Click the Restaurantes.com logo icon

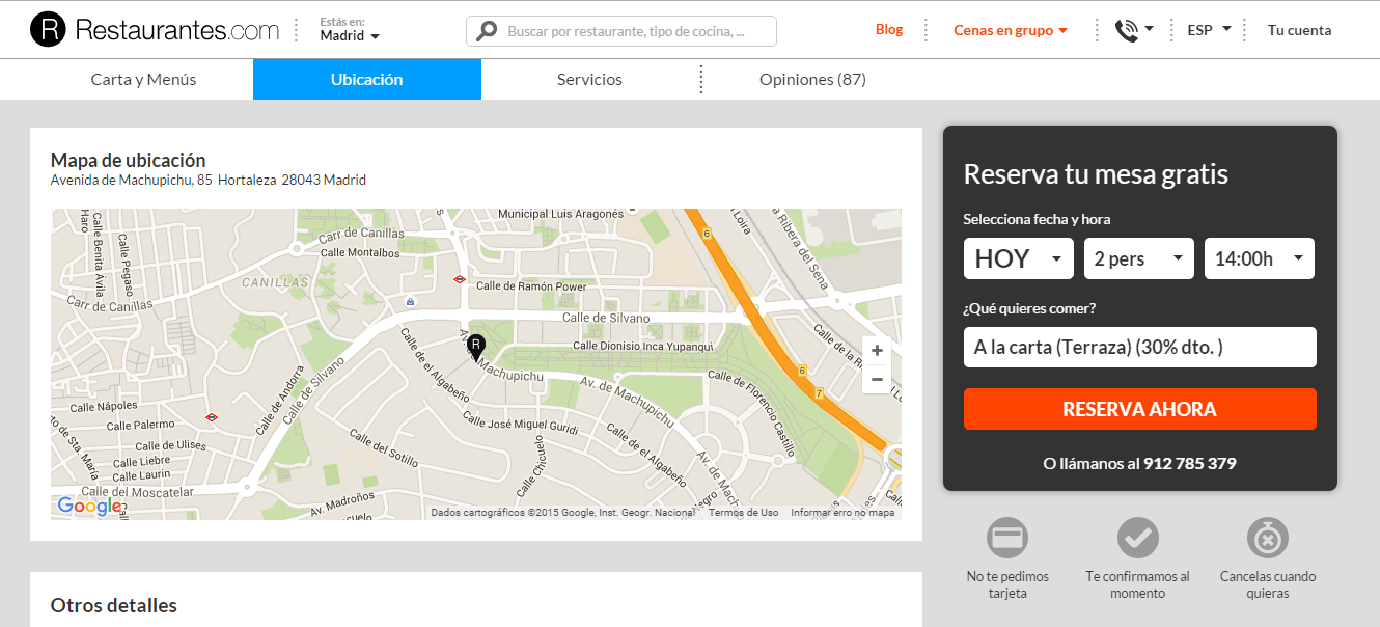click(48, 30)
